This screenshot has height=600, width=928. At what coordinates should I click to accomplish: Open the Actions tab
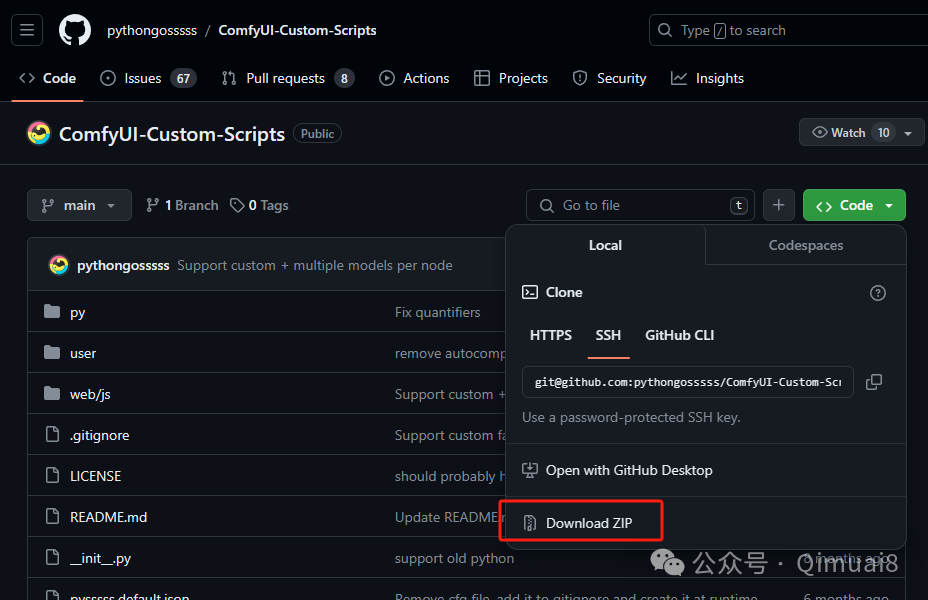[x=414, y=78]
